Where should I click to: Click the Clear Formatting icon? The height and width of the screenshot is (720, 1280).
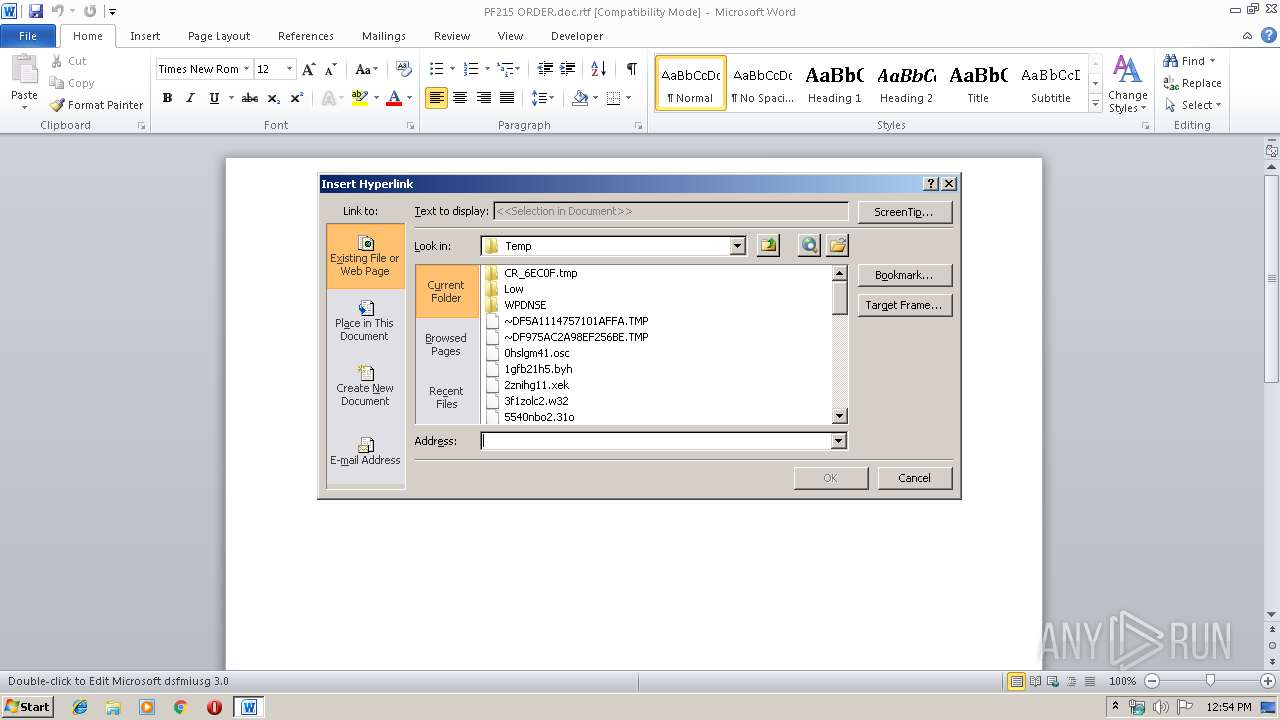(404, 69)
